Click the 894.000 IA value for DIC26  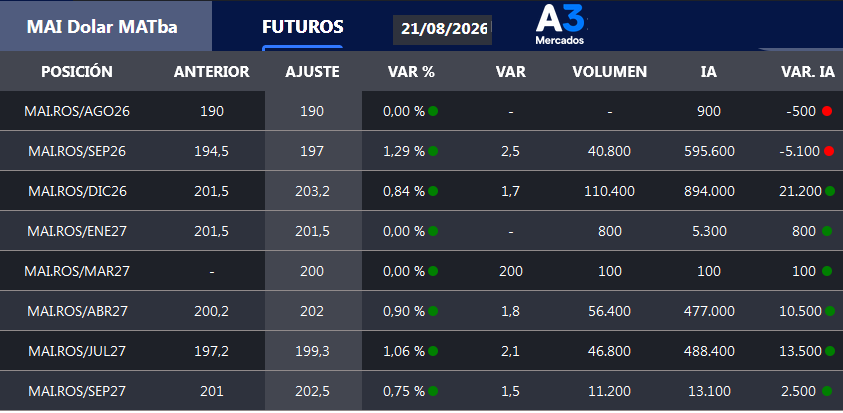(x=709, y=191)
